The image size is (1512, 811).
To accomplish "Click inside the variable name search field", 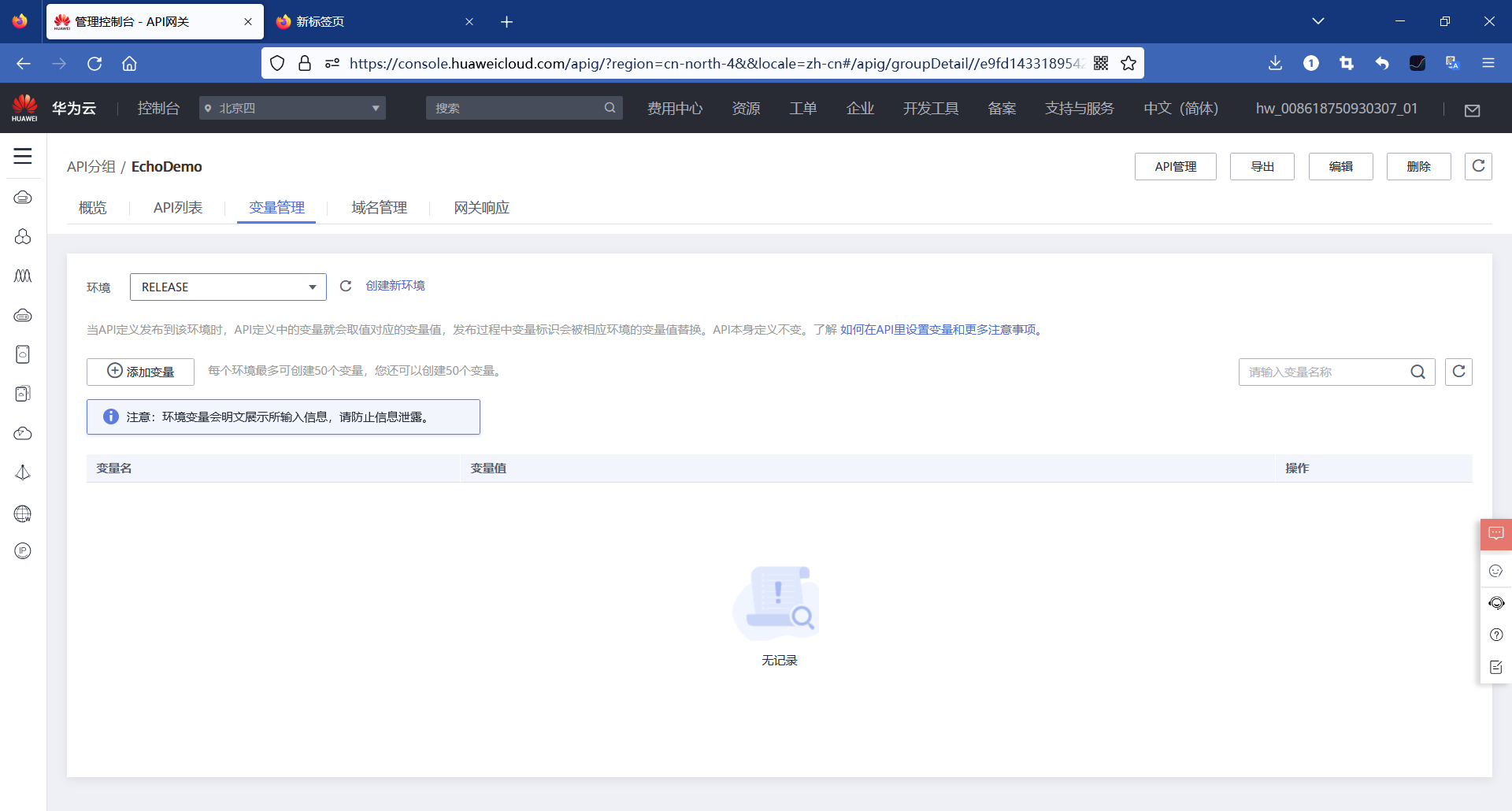I will point(1323,372).
